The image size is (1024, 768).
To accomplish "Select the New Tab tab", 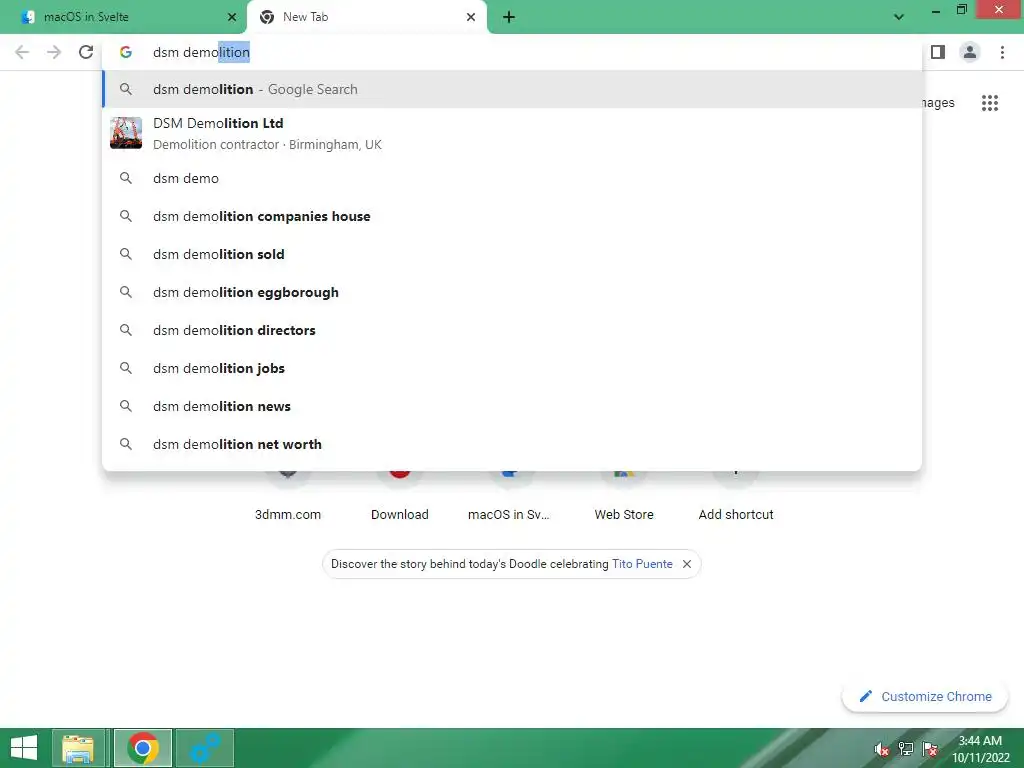I will tap(367, 17).
